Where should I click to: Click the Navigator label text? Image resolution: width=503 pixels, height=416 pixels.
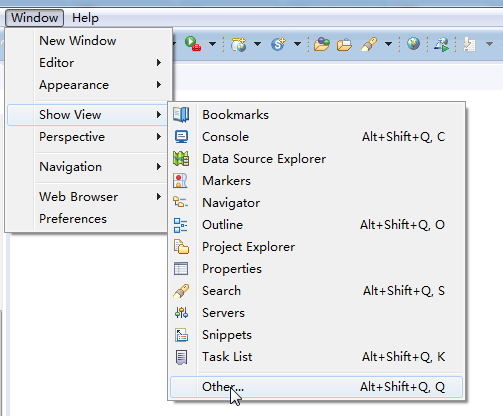(x=231, y=203)
